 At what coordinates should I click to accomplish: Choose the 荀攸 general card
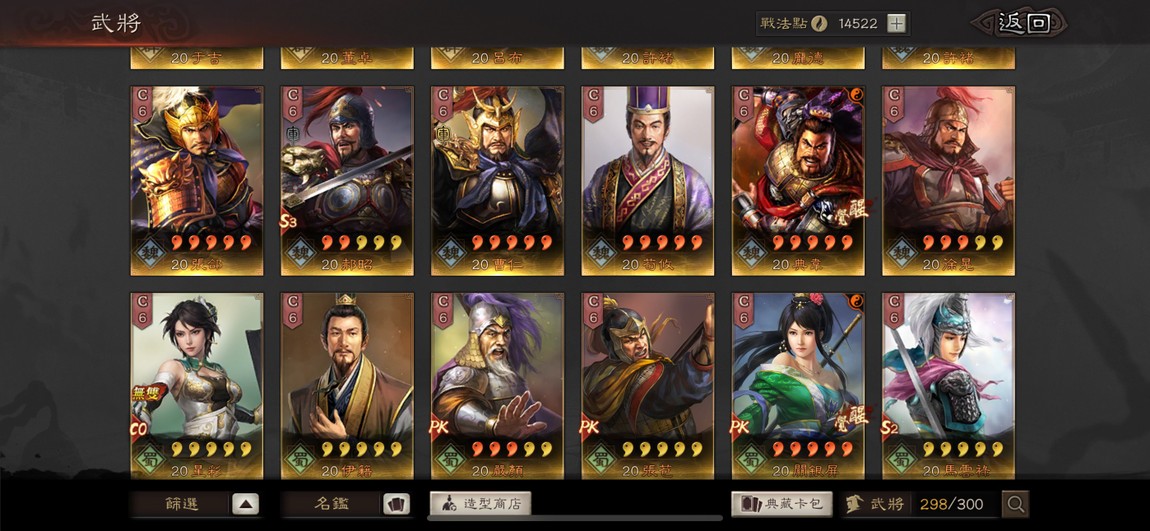pos(648,181)
